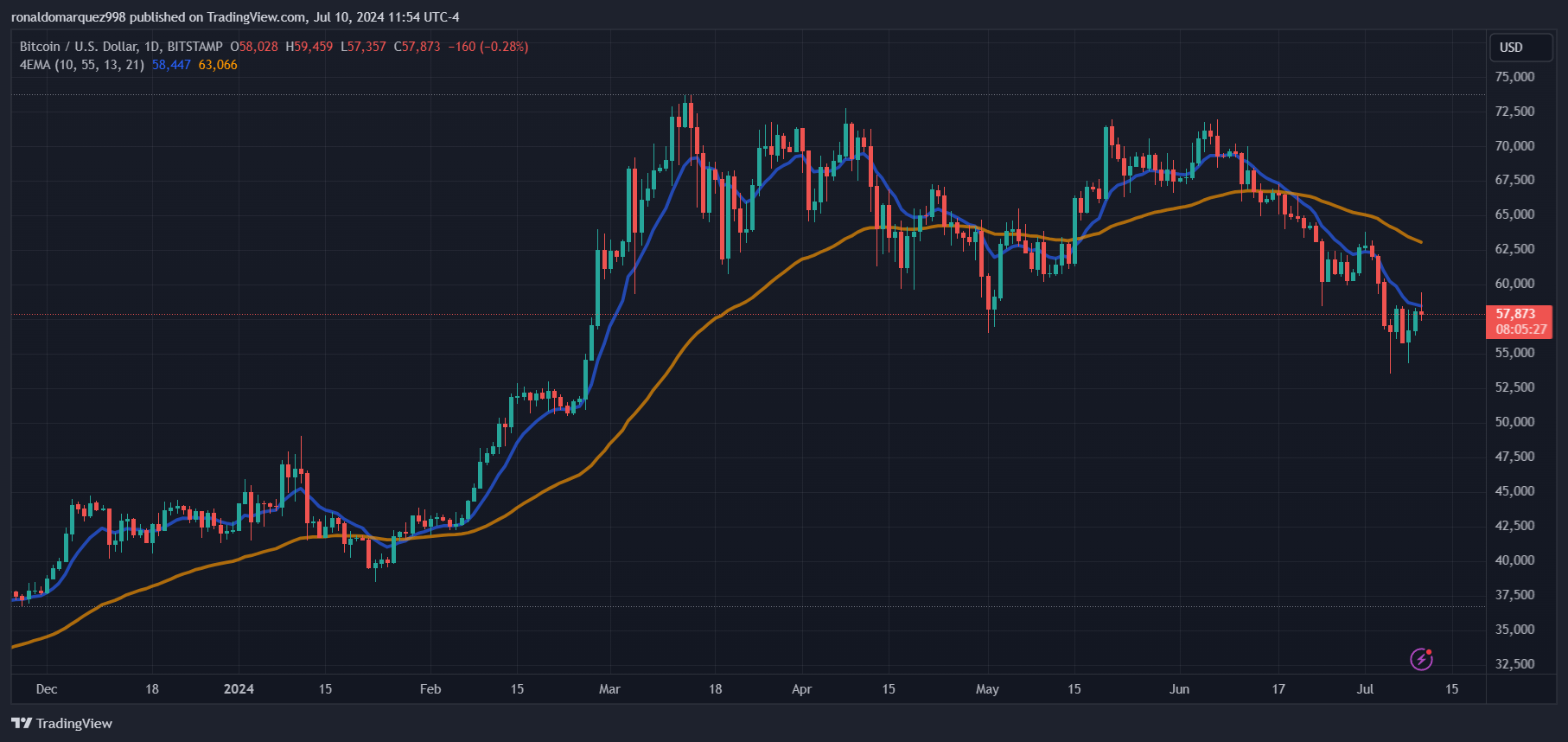Click the 52,500 price axis label

[1515, 387]
